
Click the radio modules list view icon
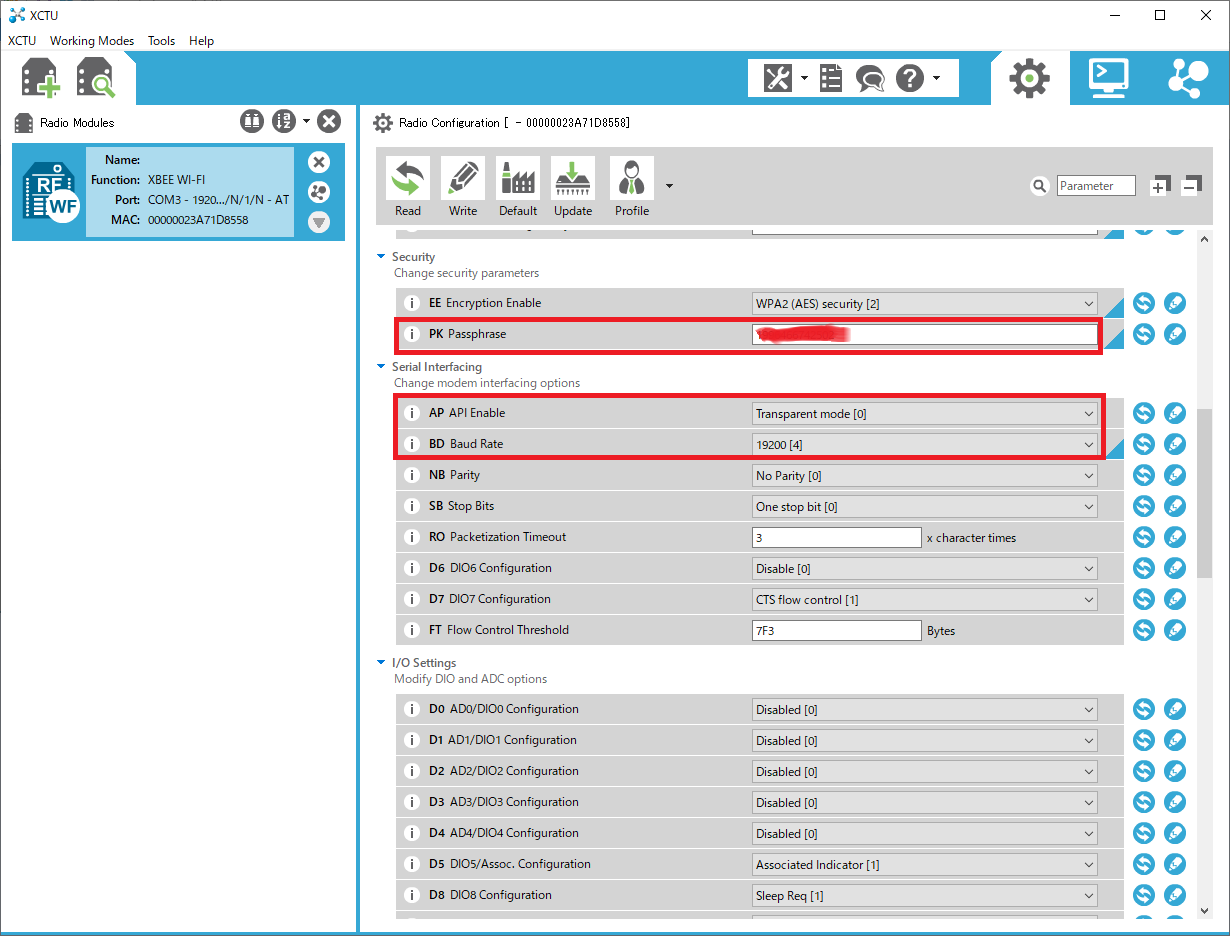[x=252, y=122]
